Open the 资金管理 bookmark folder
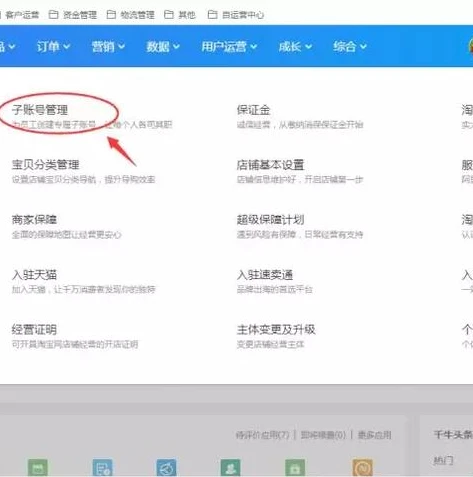 click(x=73, y=15)
